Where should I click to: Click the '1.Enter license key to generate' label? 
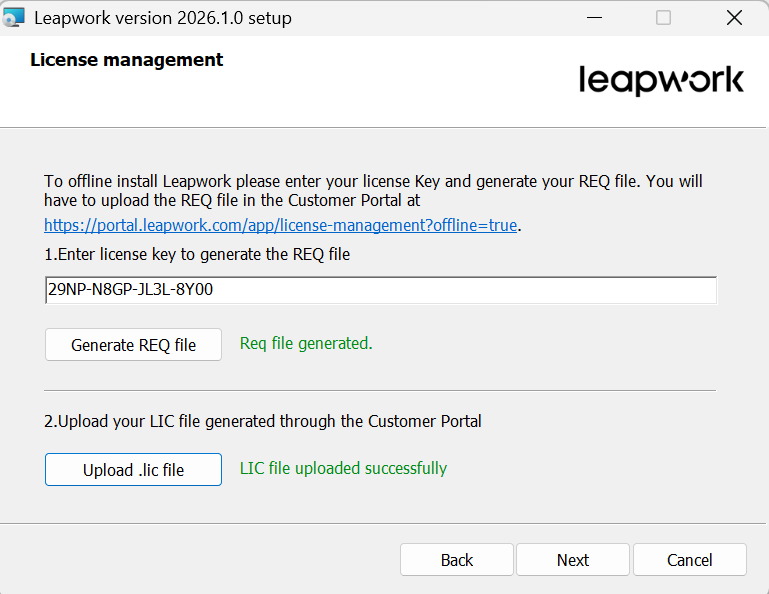pyautogui.click(x=197, y=255)
